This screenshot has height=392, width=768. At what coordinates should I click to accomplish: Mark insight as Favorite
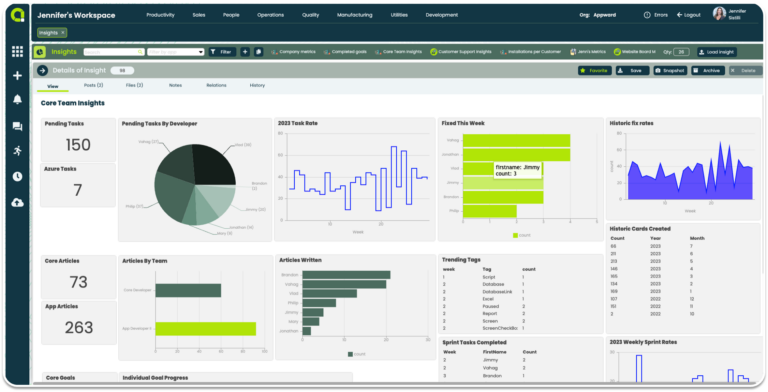click(594, 71)
